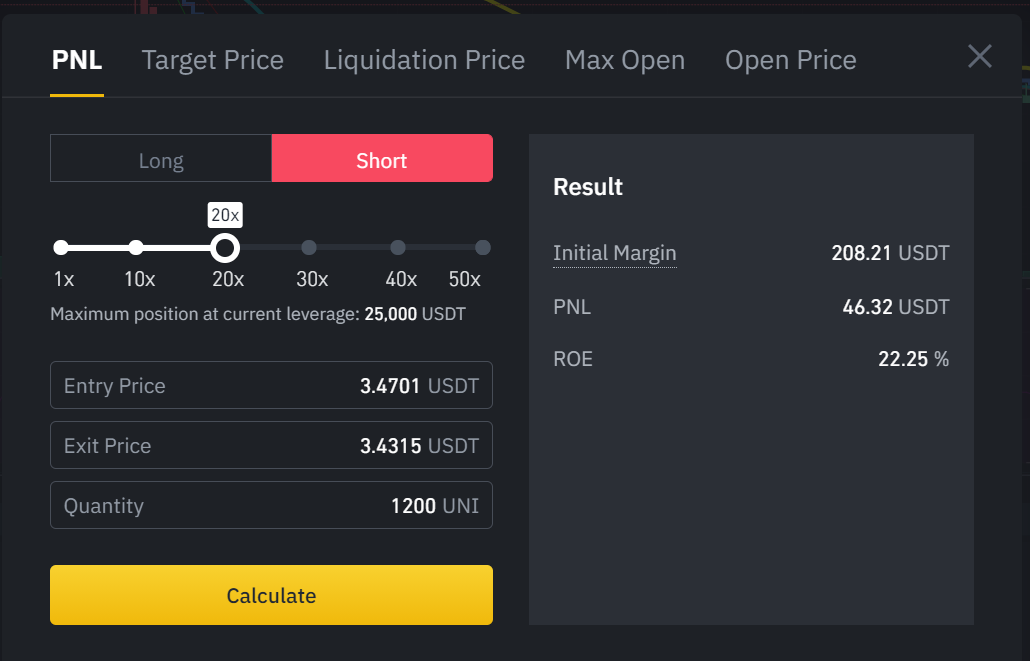Open the Max Open tab
Screen dimensions: 1030x661
tap(625, 60)
